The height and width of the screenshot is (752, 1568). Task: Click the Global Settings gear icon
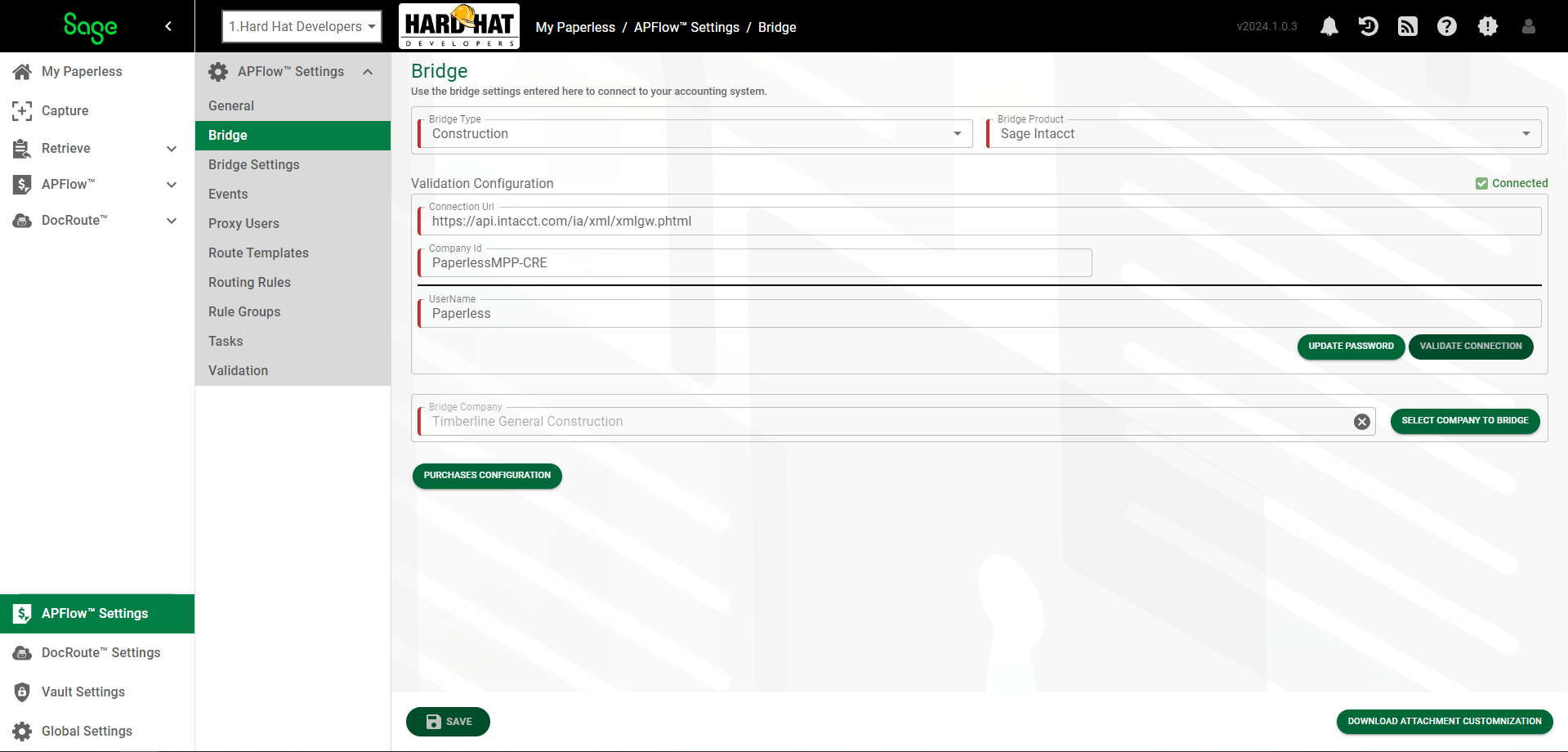point(22,731)
